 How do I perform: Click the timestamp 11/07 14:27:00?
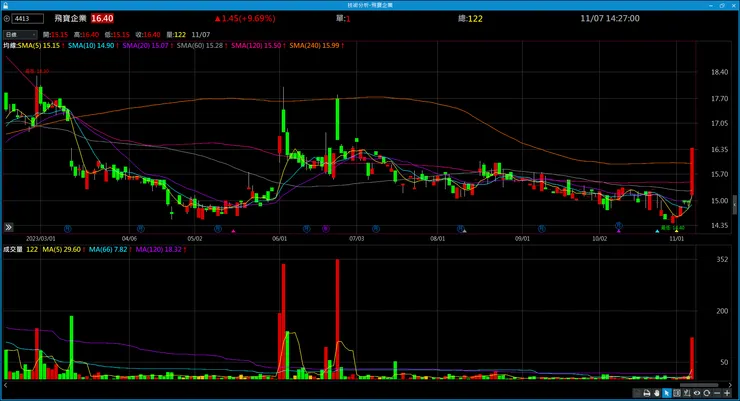pyautogui.click(x=610, y=18)
